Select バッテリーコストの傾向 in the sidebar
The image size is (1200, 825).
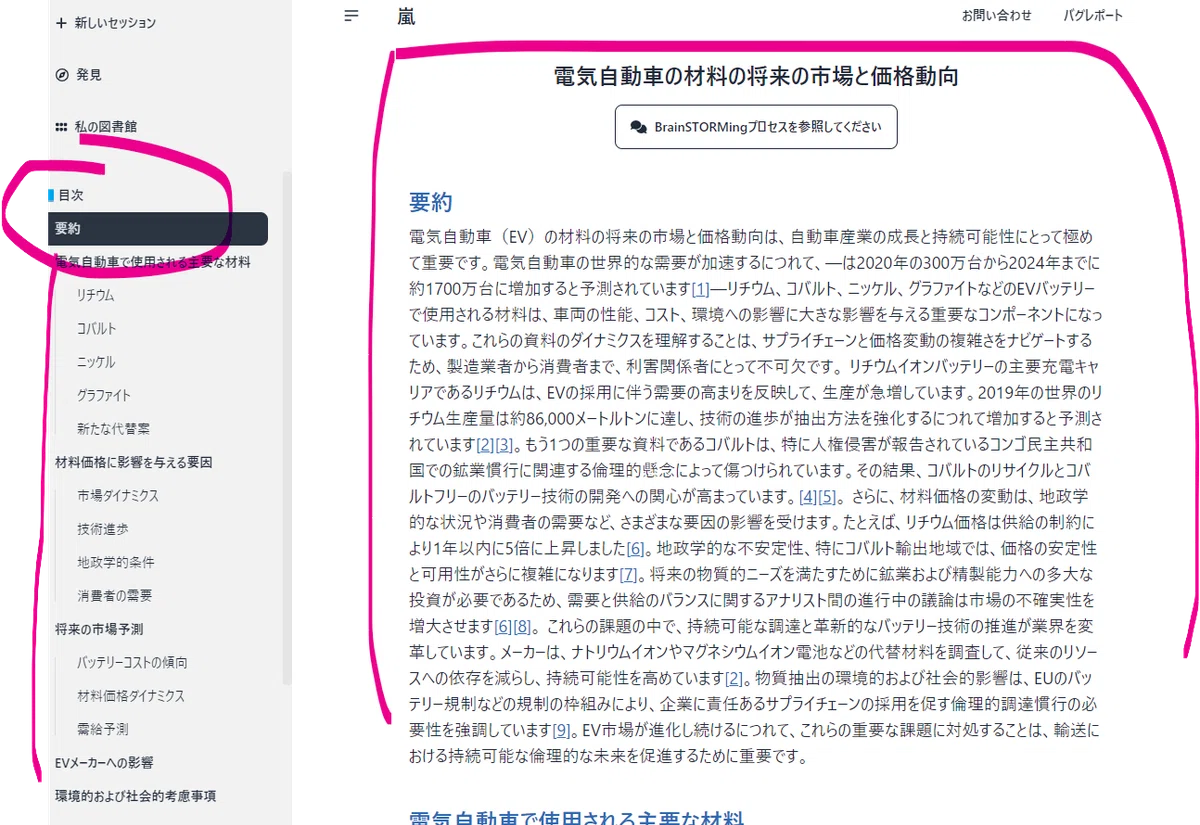tap(132, 662)
